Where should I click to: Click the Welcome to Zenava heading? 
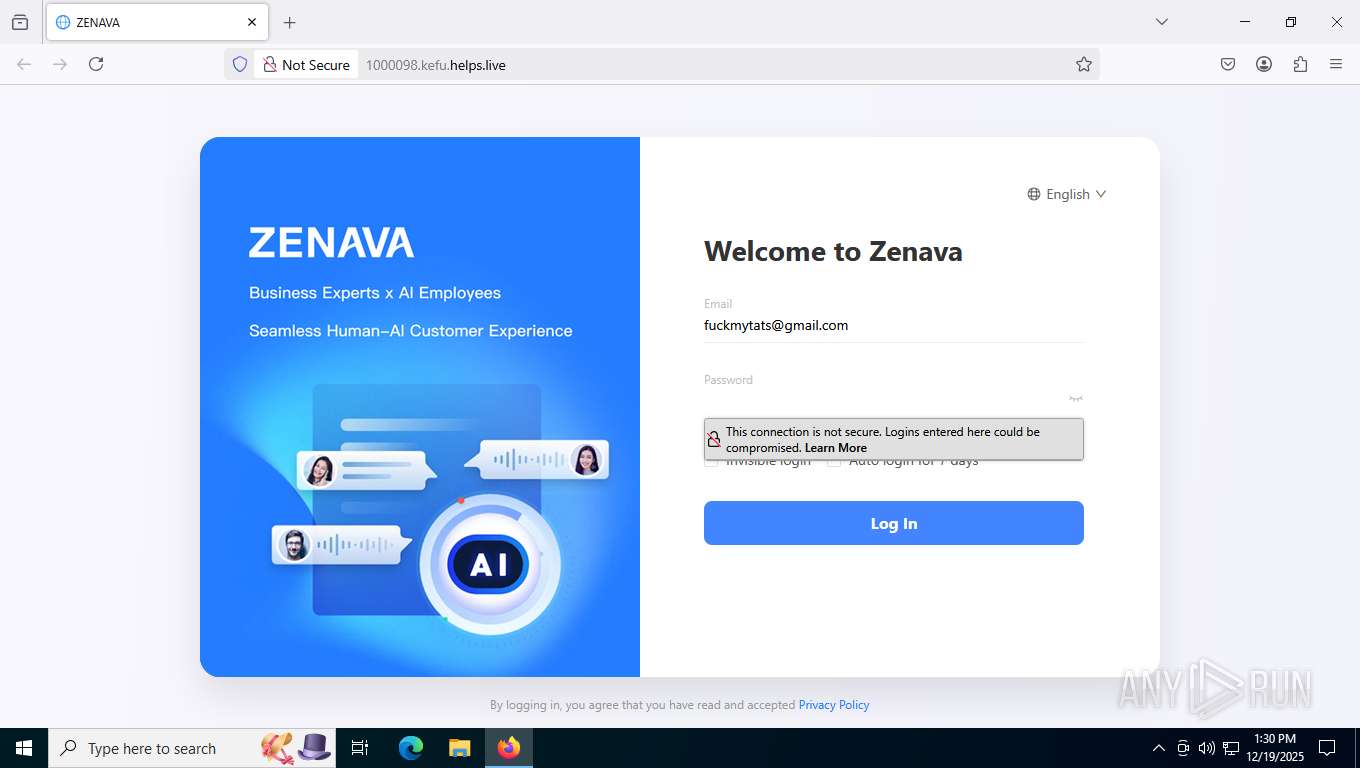click(x=833, y=251)
